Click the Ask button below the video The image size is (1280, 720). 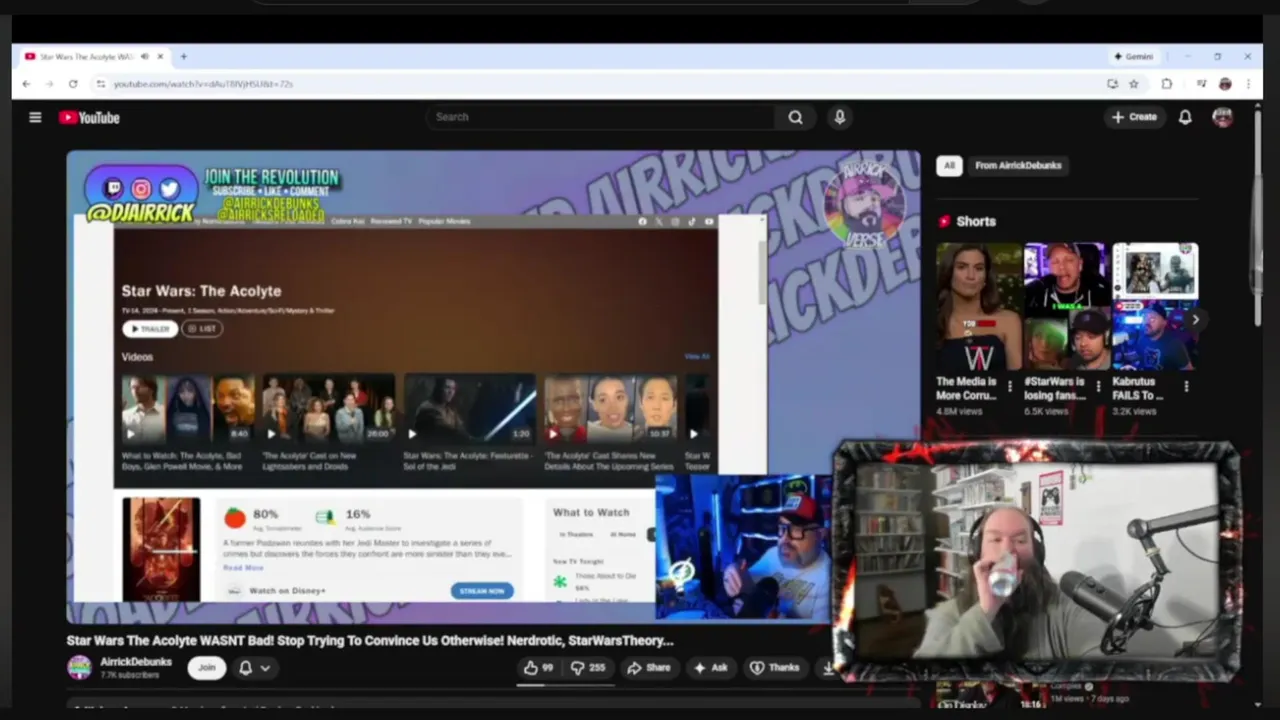click(x=711, y=668)
